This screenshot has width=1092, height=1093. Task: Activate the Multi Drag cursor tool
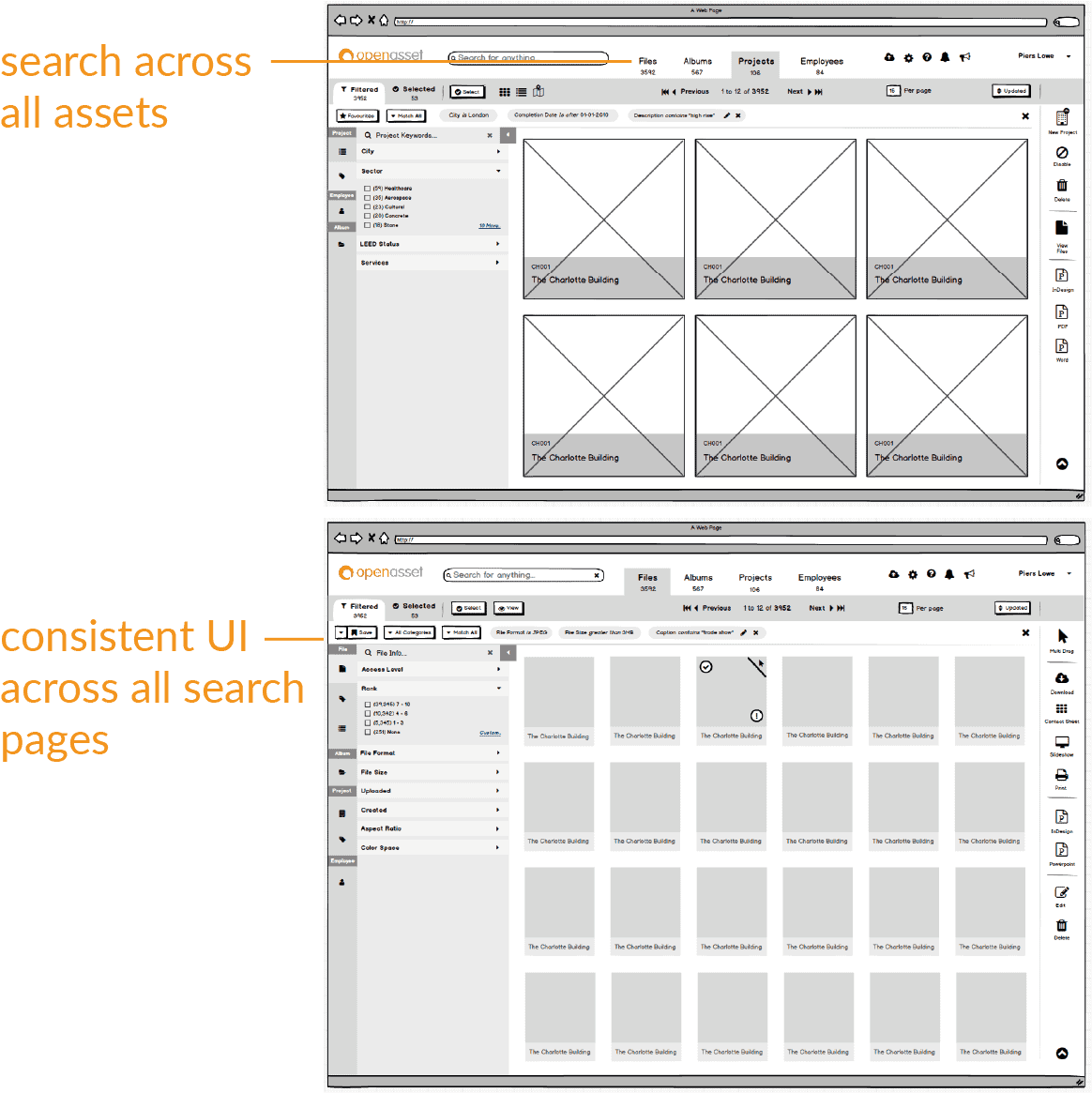[x=1062, y=637]
